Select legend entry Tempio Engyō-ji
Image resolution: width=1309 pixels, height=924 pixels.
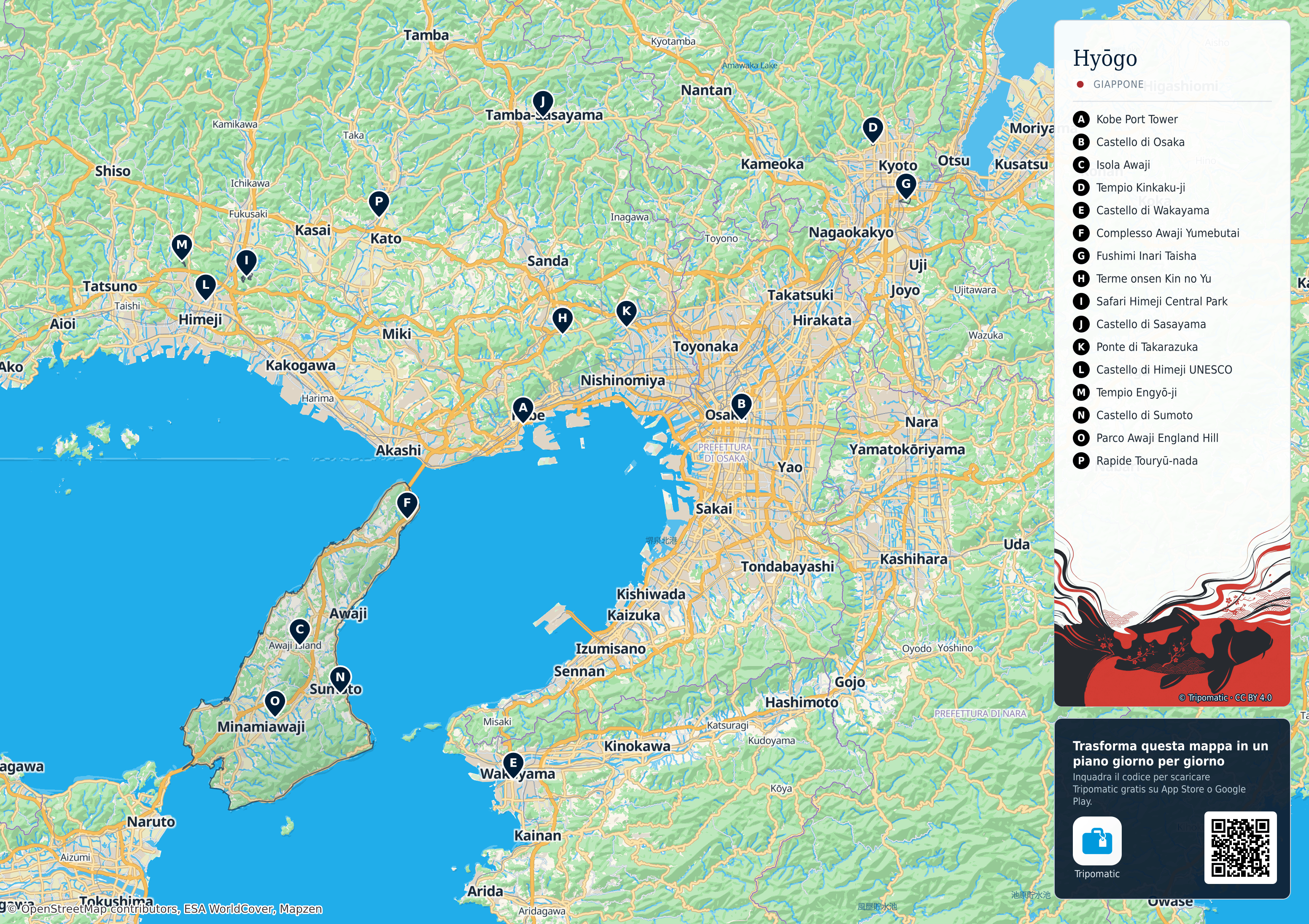[x=1125, y=393]
